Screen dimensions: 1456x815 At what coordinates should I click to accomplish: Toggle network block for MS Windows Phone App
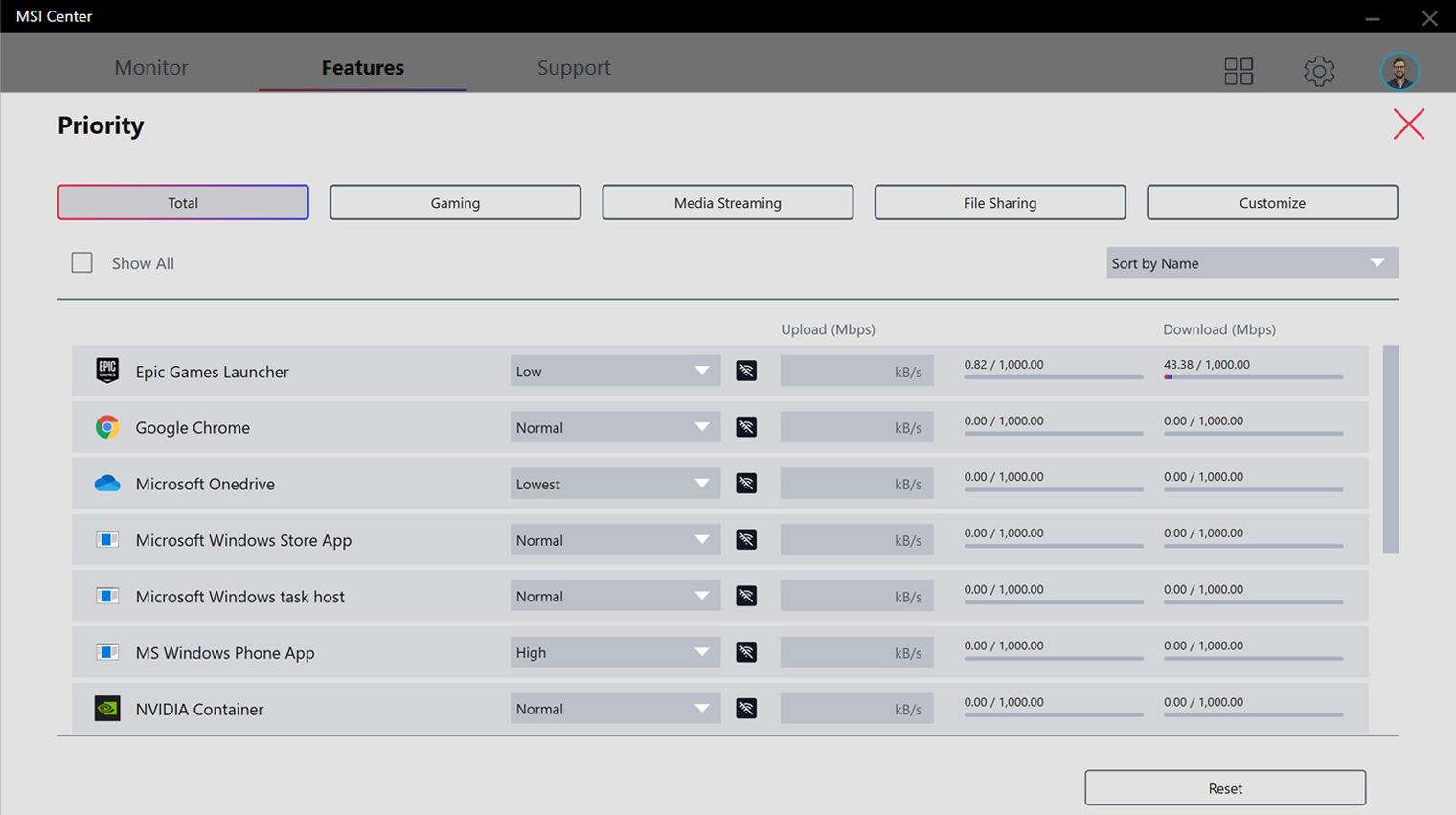pos(746,652)
